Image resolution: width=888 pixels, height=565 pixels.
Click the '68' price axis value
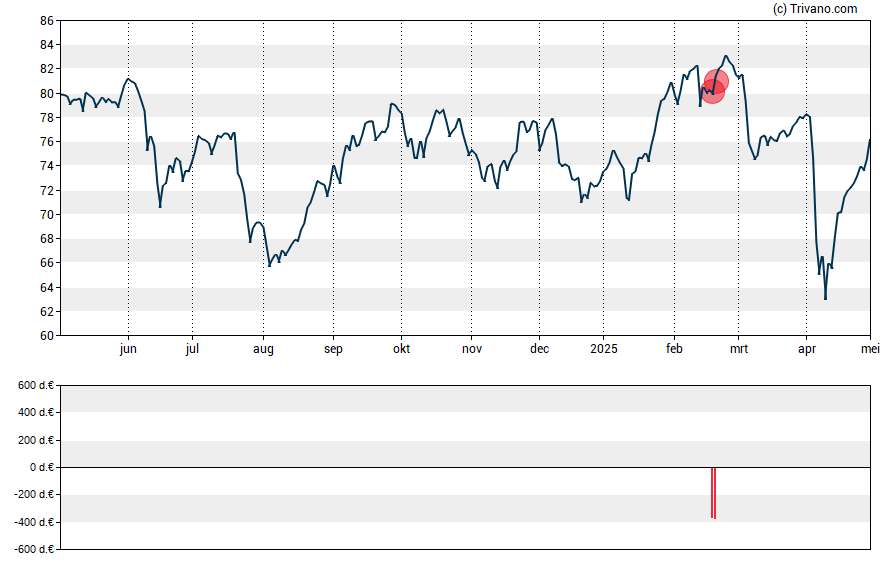click(47, 238)
